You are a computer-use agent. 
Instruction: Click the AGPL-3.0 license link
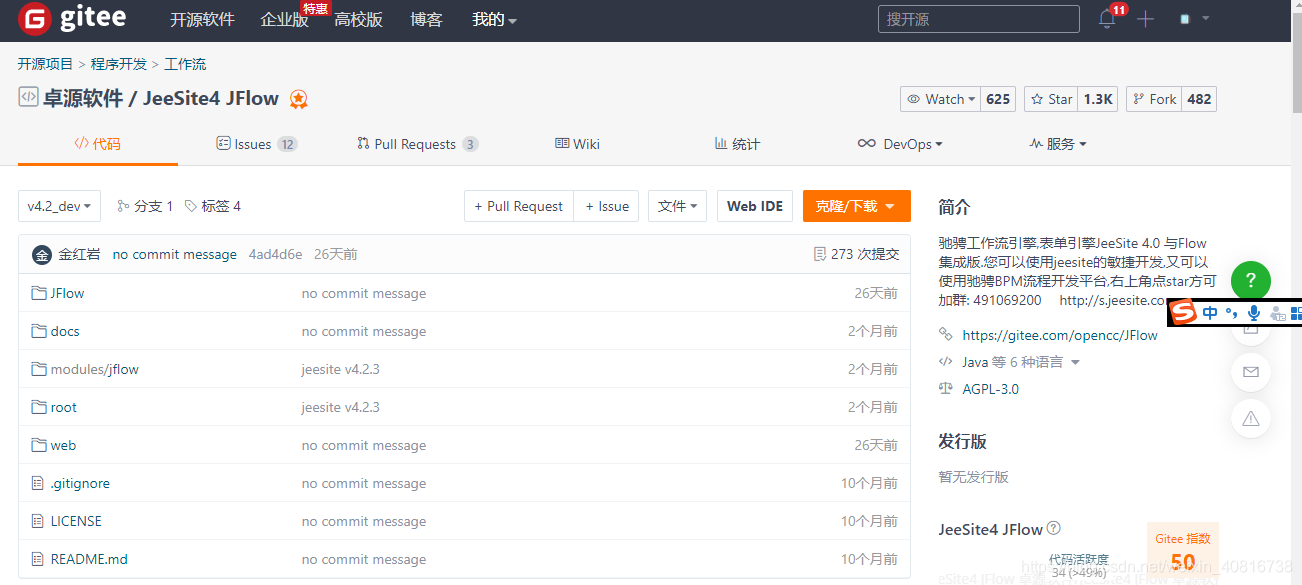click(990, 389)
